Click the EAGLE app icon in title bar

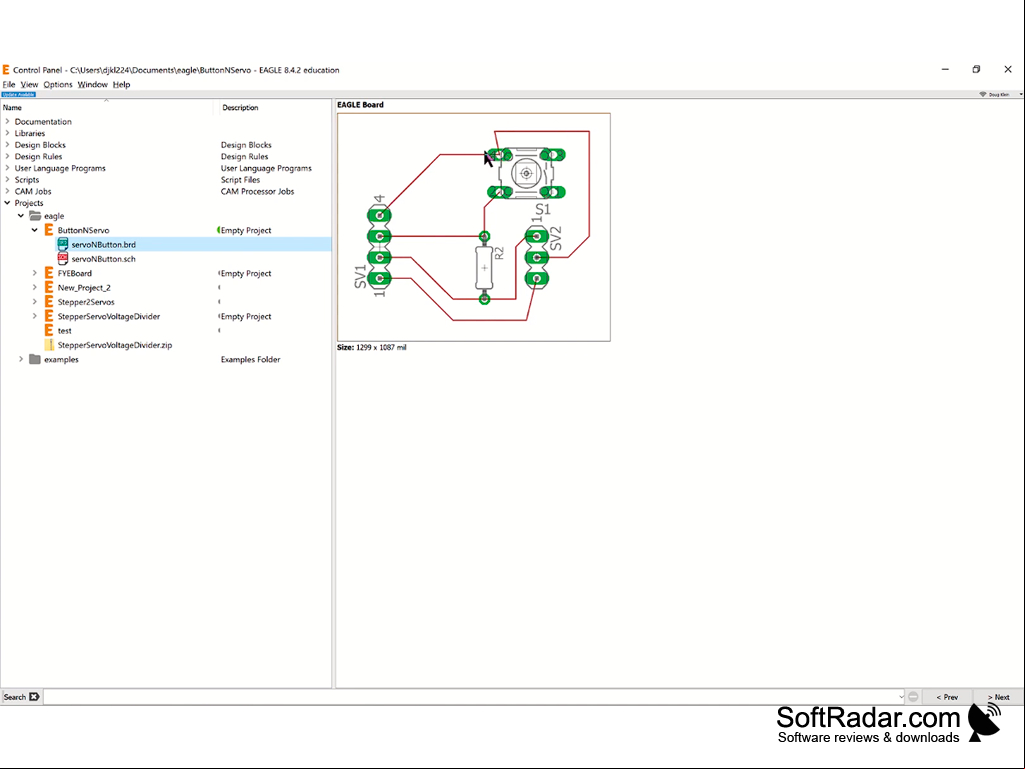click(6, 70)
